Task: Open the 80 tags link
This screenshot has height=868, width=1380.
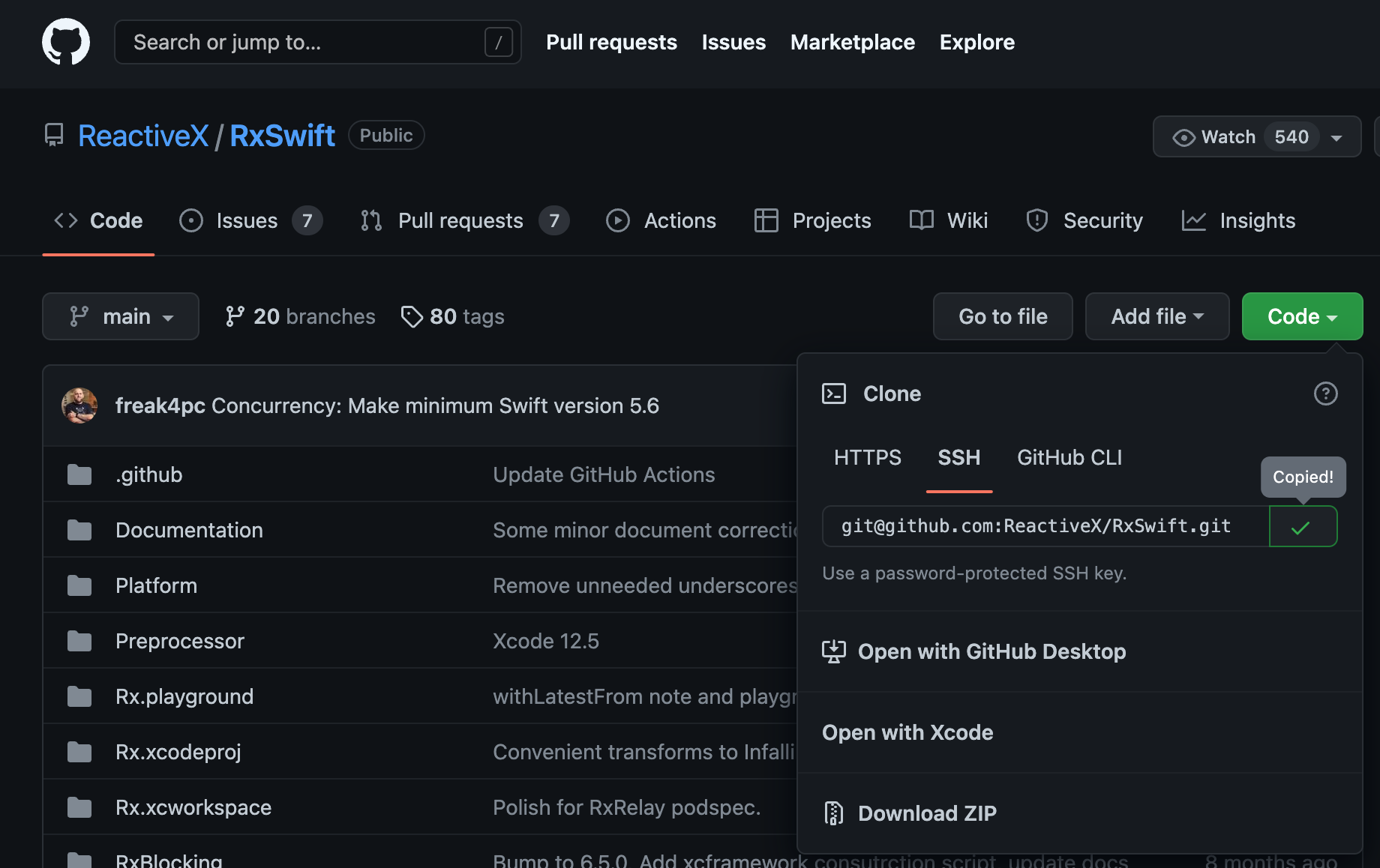Action: click(452, 316)
